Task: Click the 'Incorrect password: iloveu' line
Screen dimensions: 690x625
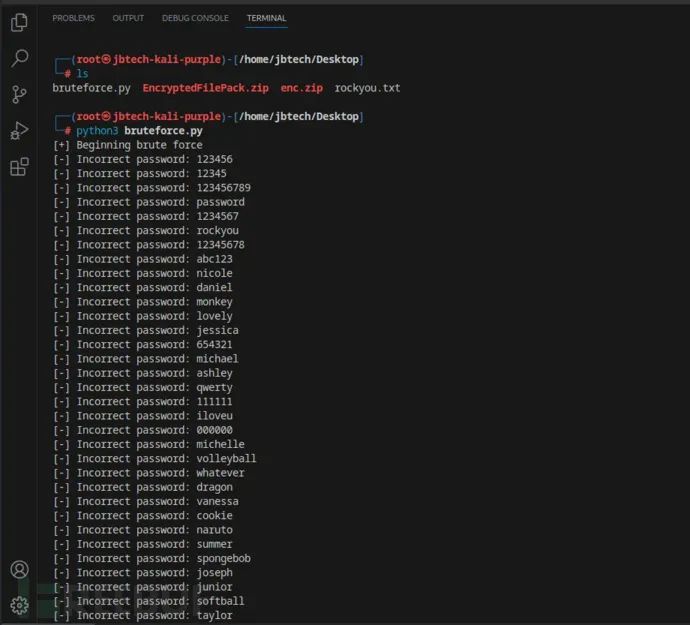Action: click(143, 416)
